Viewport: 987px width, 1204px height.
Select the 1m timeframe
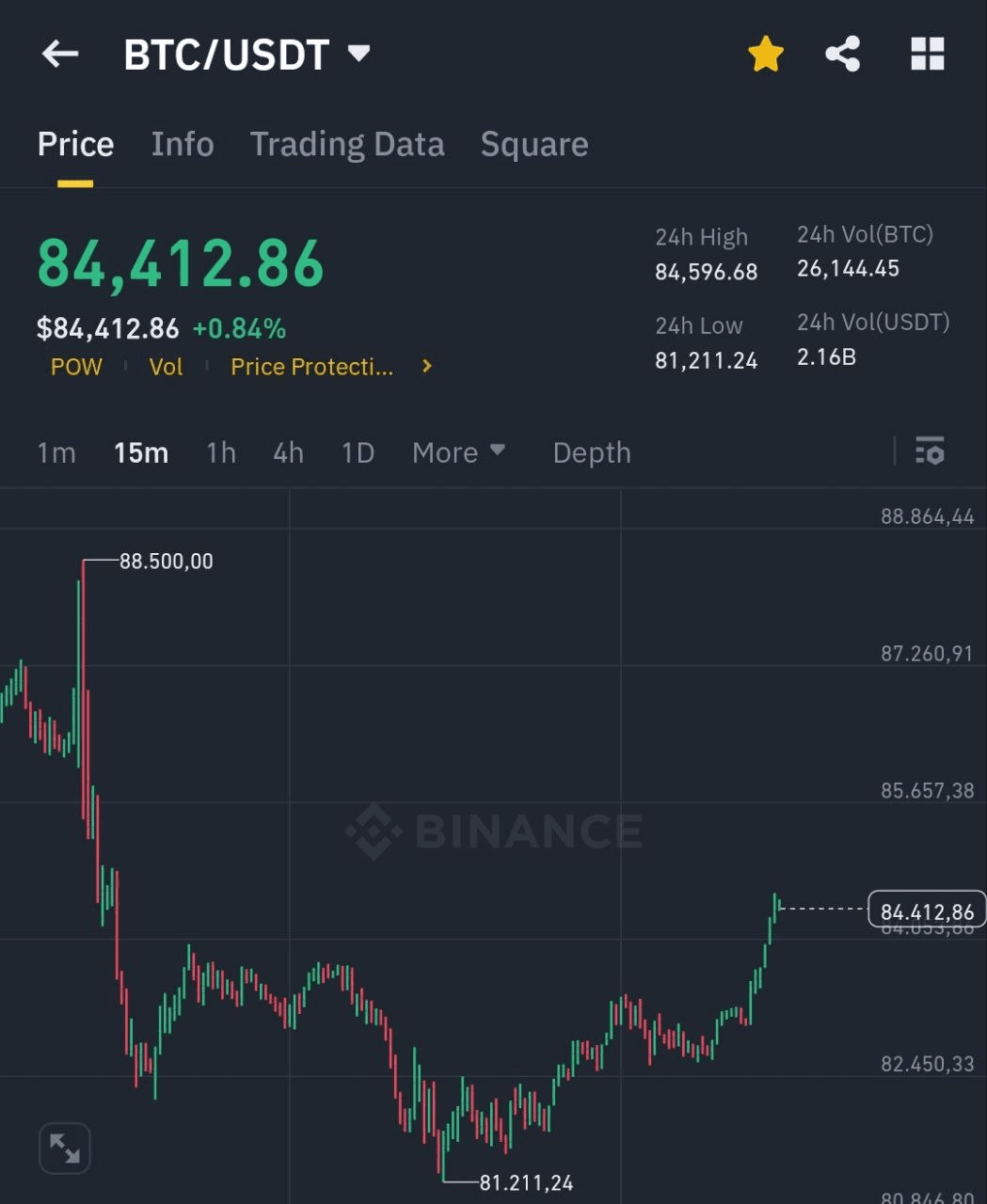[x=56, y=452]
